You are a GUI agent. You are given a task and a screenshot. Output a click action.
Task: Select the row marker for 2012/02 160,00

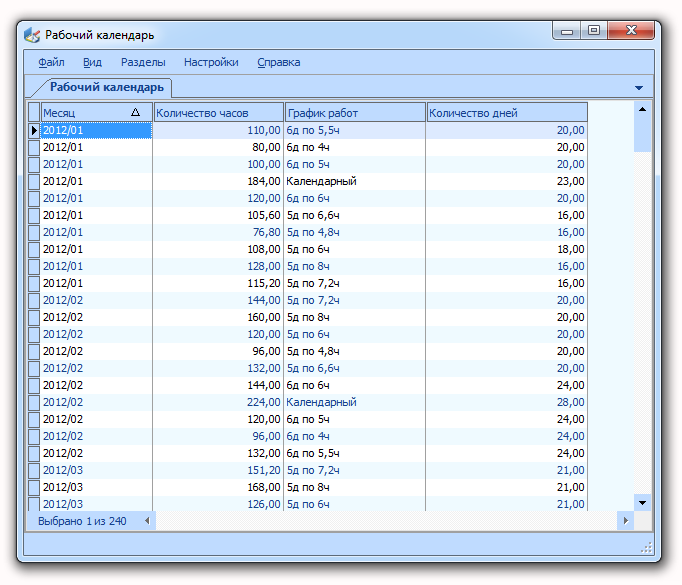point(34,317)
